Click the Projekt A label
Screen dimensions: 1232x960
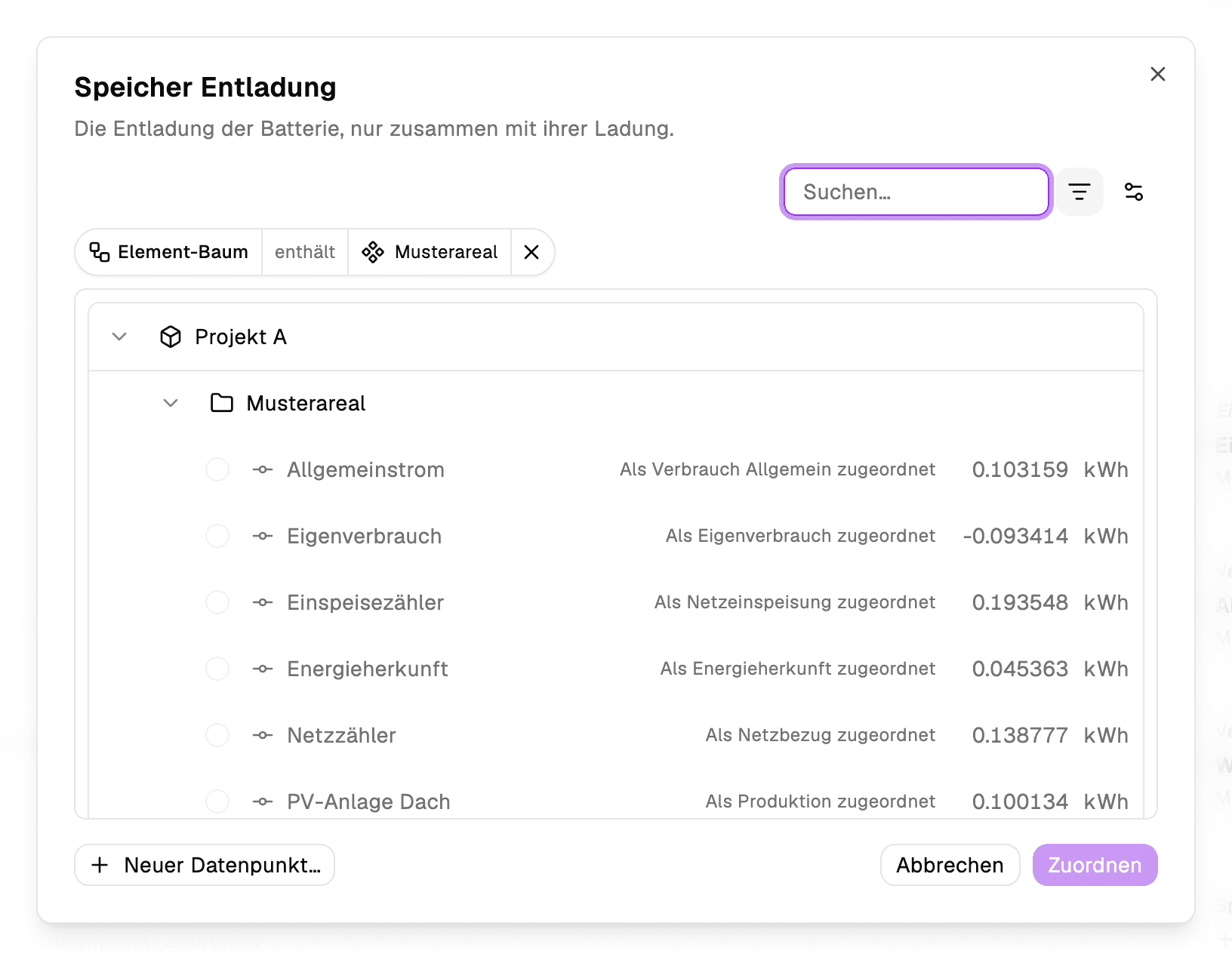click(241, 337)
